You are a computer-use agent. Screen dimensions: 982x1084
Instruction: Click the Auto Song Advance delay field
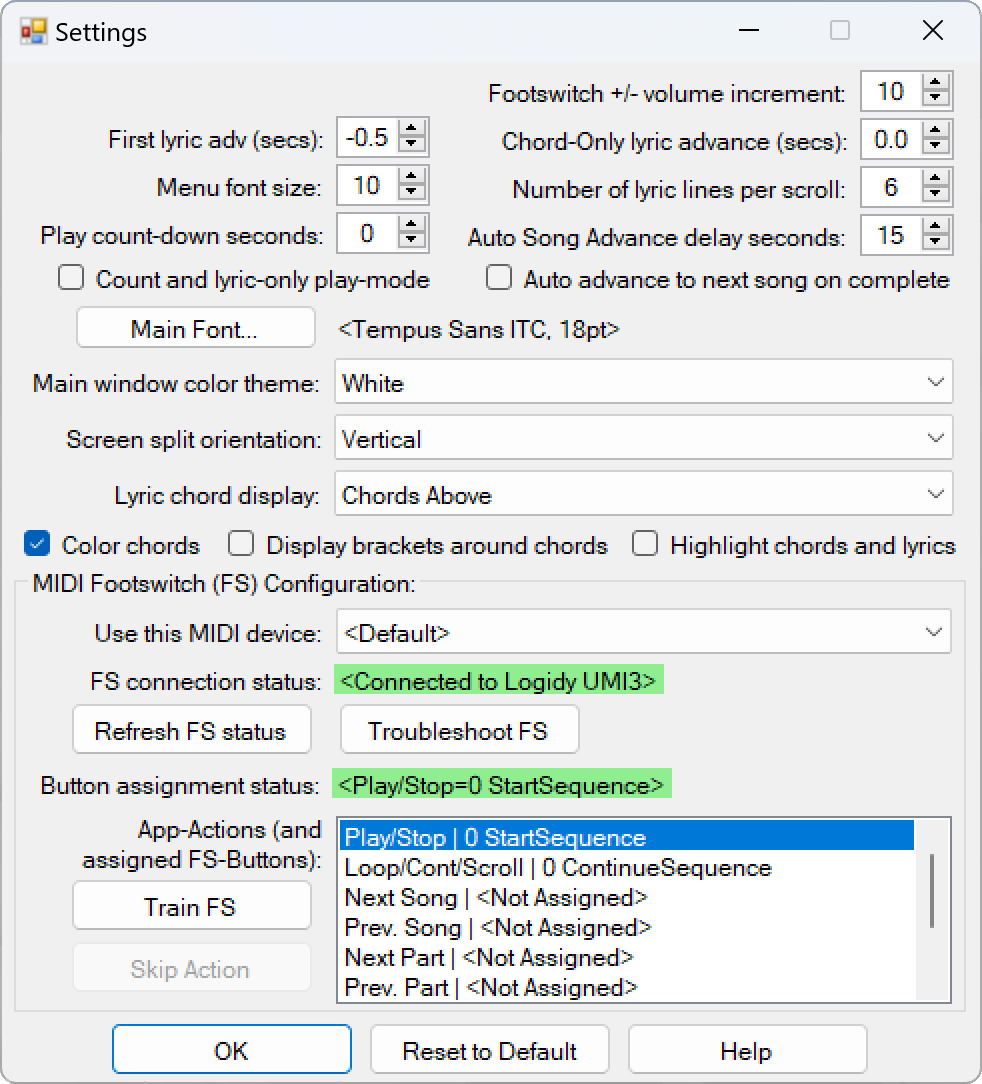892,235
